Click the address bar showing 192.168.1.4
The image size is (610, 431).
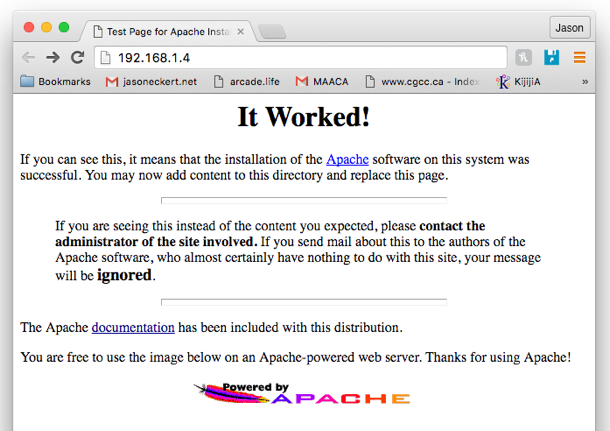(300, 57)
